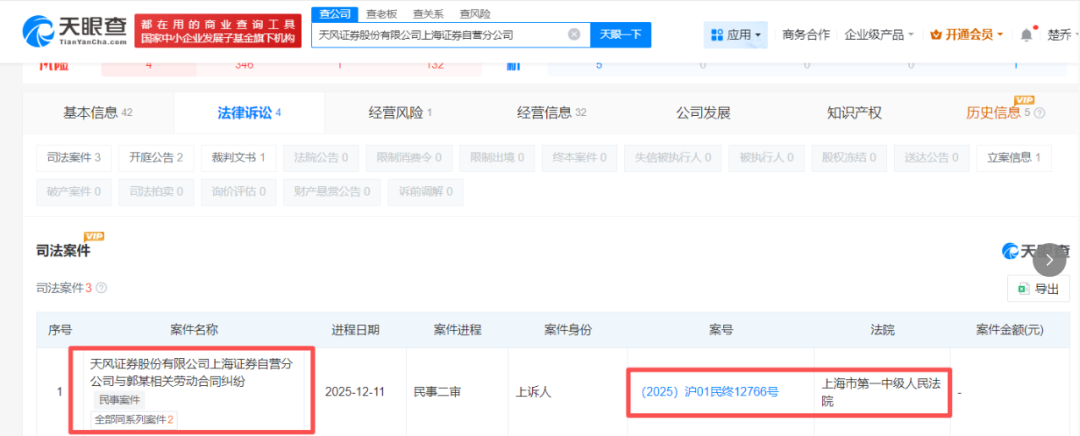Image resolution: width=1080 pixels, height=436 pixels.
Task: Click the 案件金额(元) column header
Action: pyautogui.click(x=1010, y=330)
